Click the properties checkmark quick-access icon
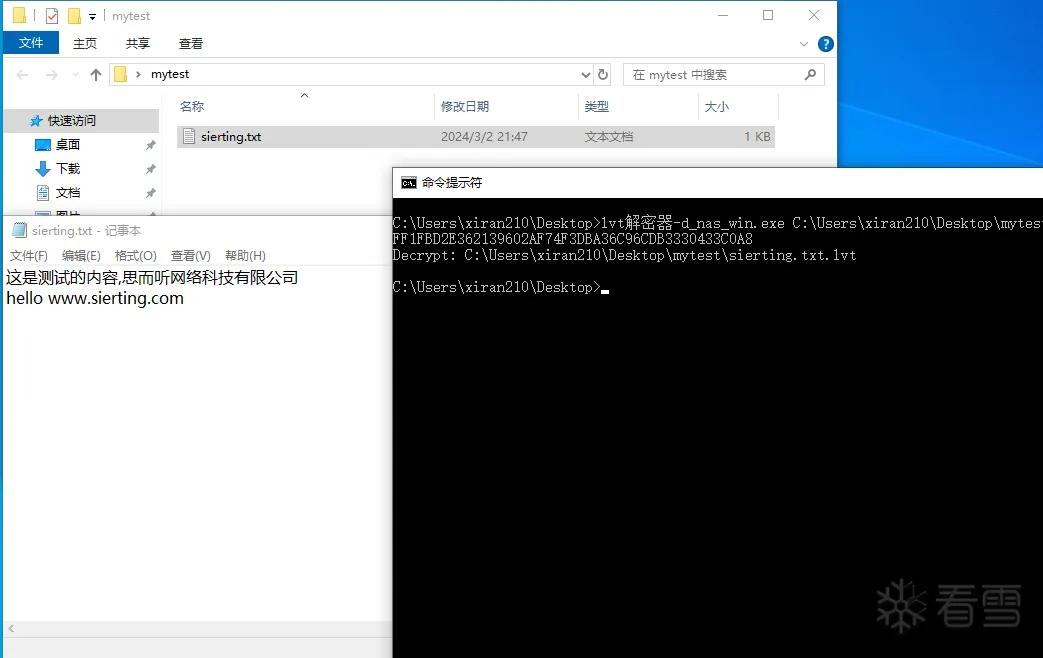The height and width of the screenshot is (658, 1043). click(52, 15)
